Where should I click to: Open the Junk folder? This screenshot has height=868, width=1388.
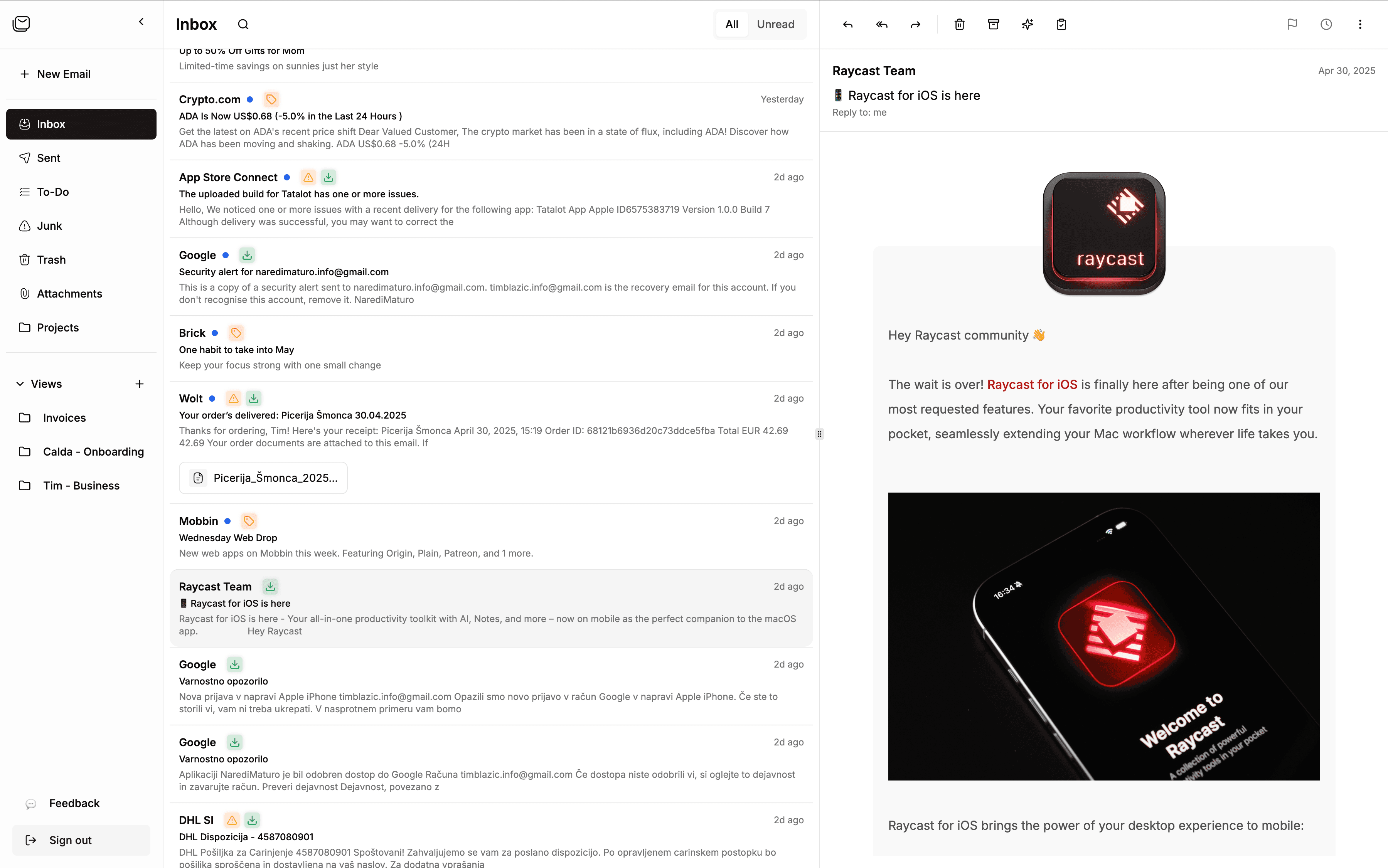pyautogui.click(x=49, y=225)
